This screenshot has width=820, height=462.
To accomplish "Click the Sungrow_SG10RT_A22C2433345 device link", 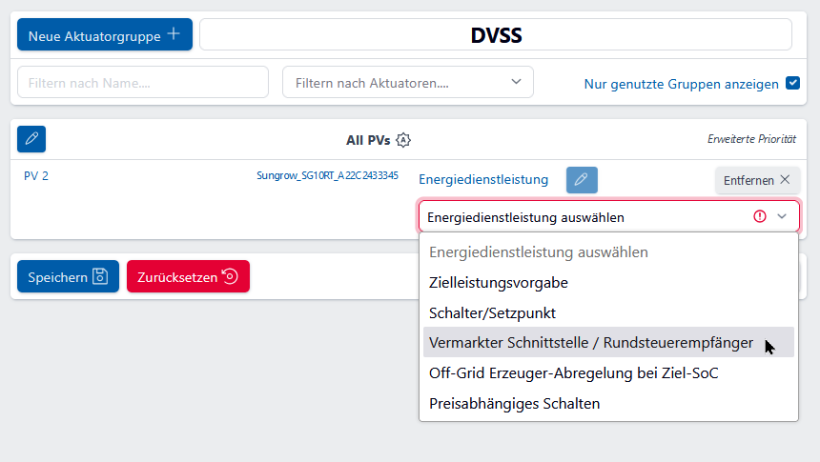I will pos(327,176).
